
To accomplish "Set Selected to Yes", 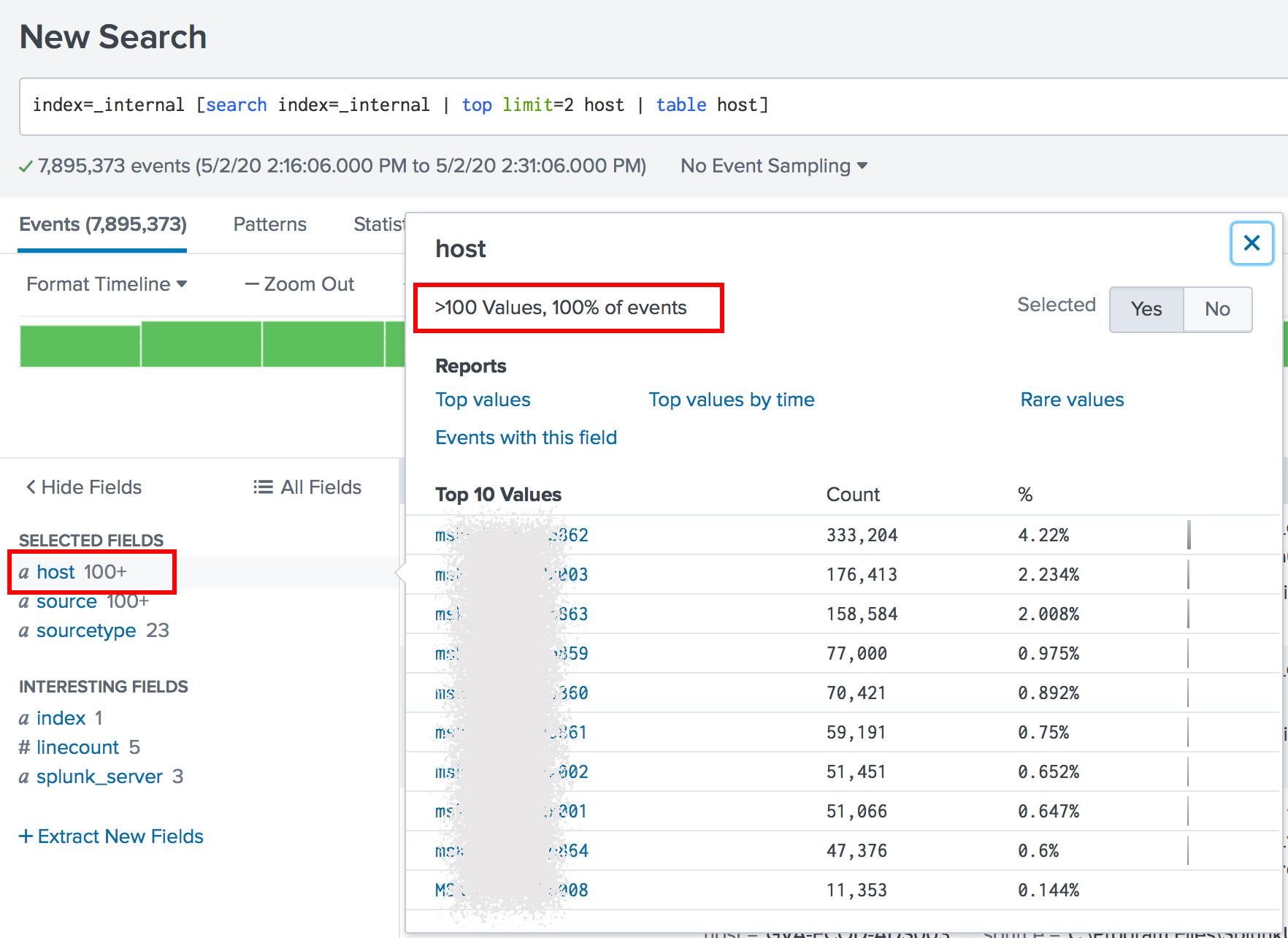I will coord(1146,309).
